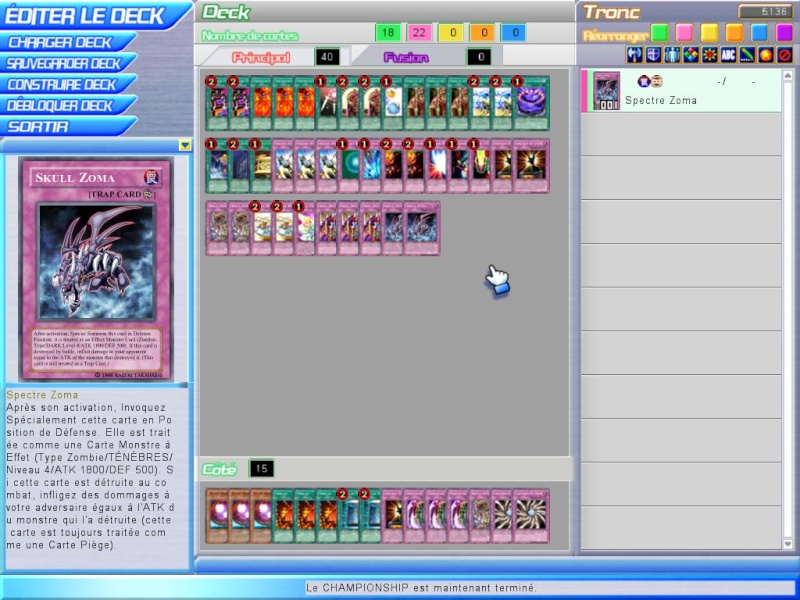Click the Côté side deck label
This screenshot has width=800, height=600.
point(219,469)
